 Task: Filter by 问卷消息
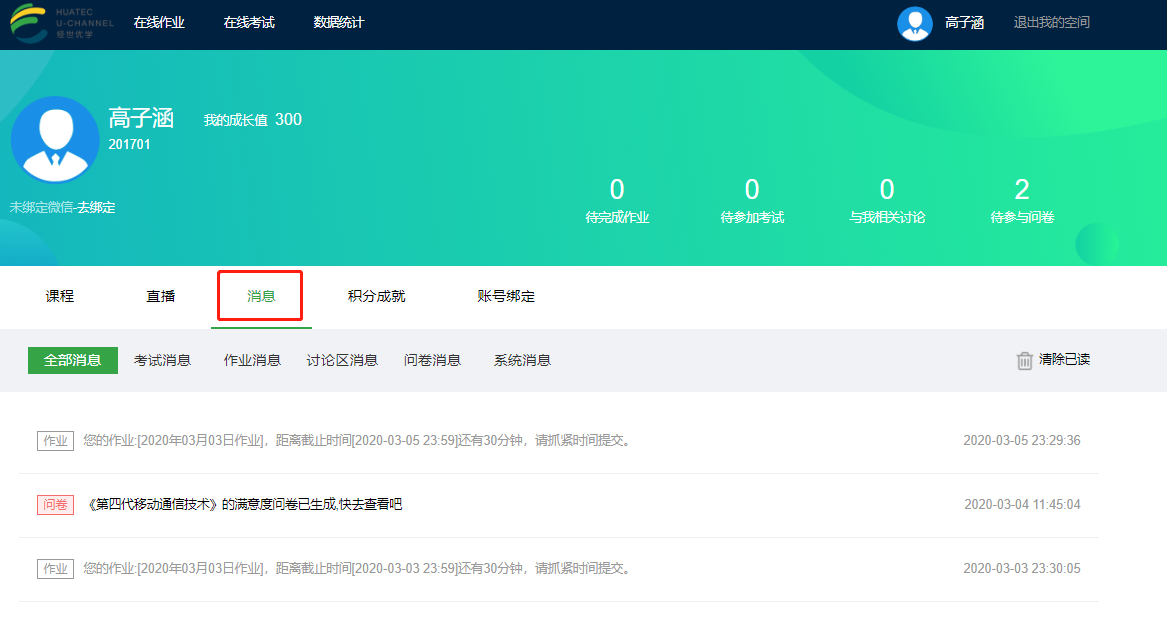[x=432, y=360]
